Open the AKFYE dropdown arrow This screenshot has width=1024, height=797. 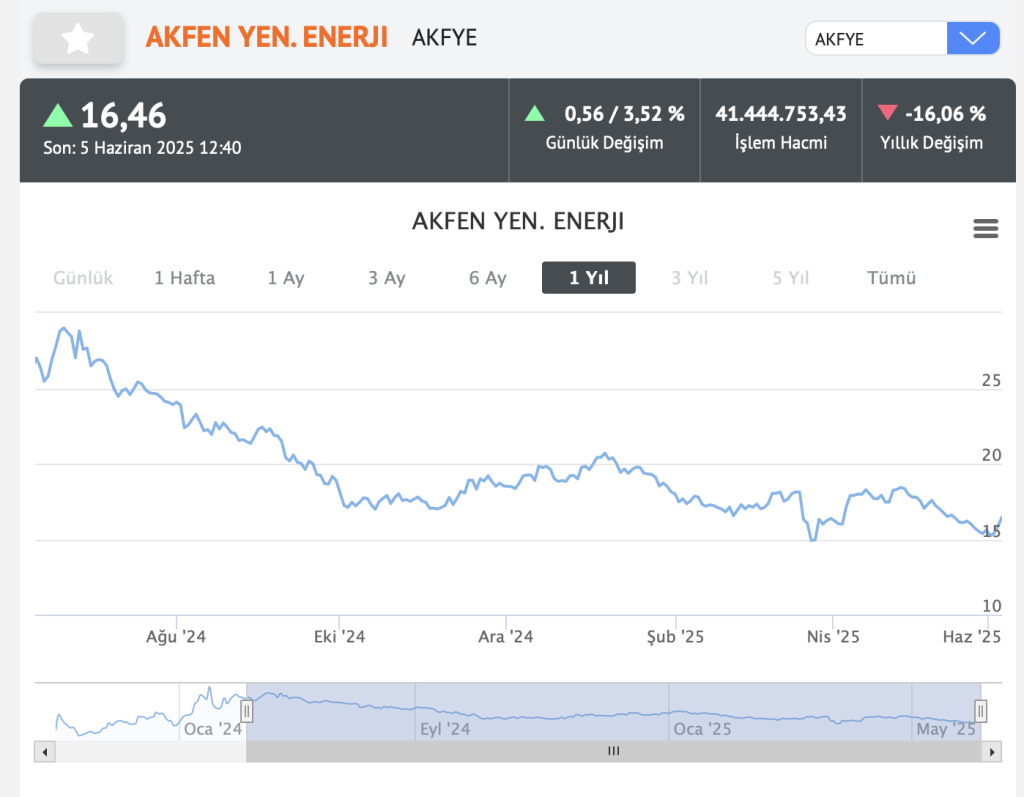tap(972, 39)
